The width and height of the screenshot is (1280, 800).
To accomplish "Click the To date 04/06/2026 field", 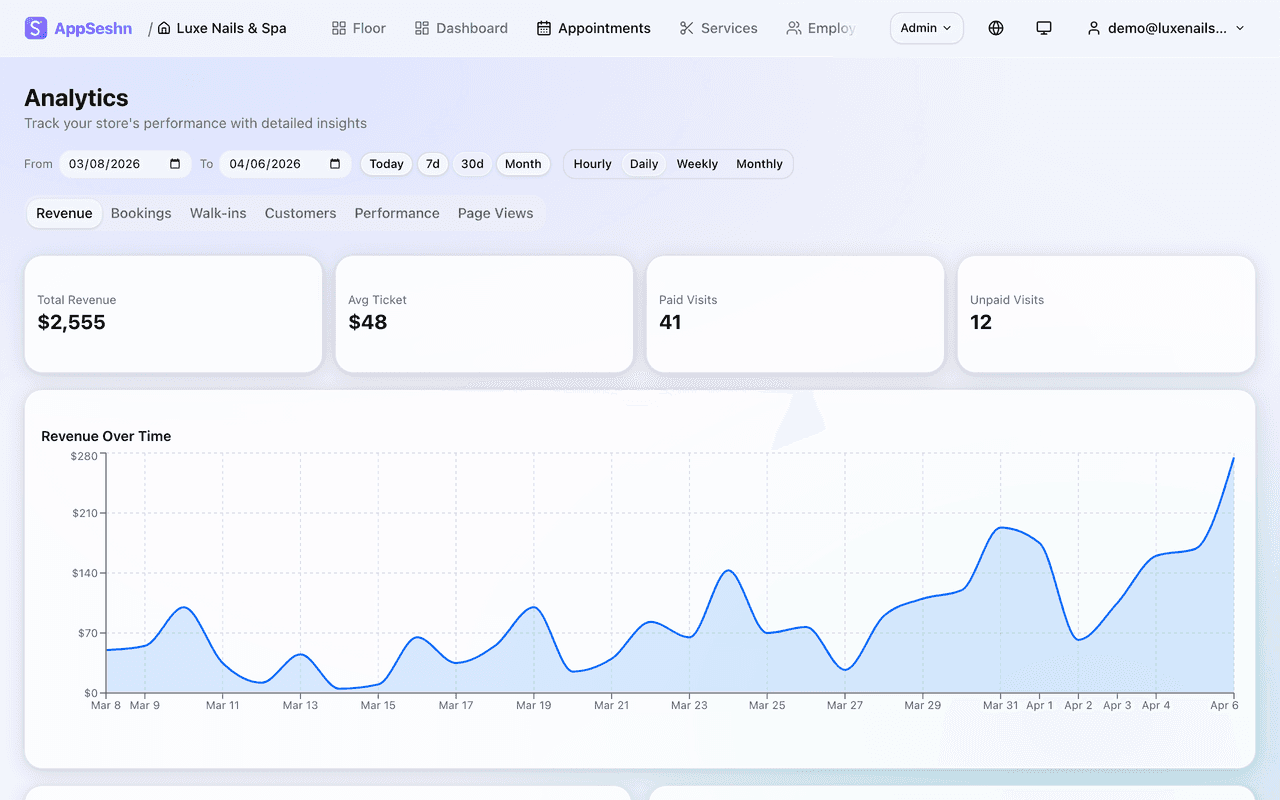I will click(x=285, y=164).
